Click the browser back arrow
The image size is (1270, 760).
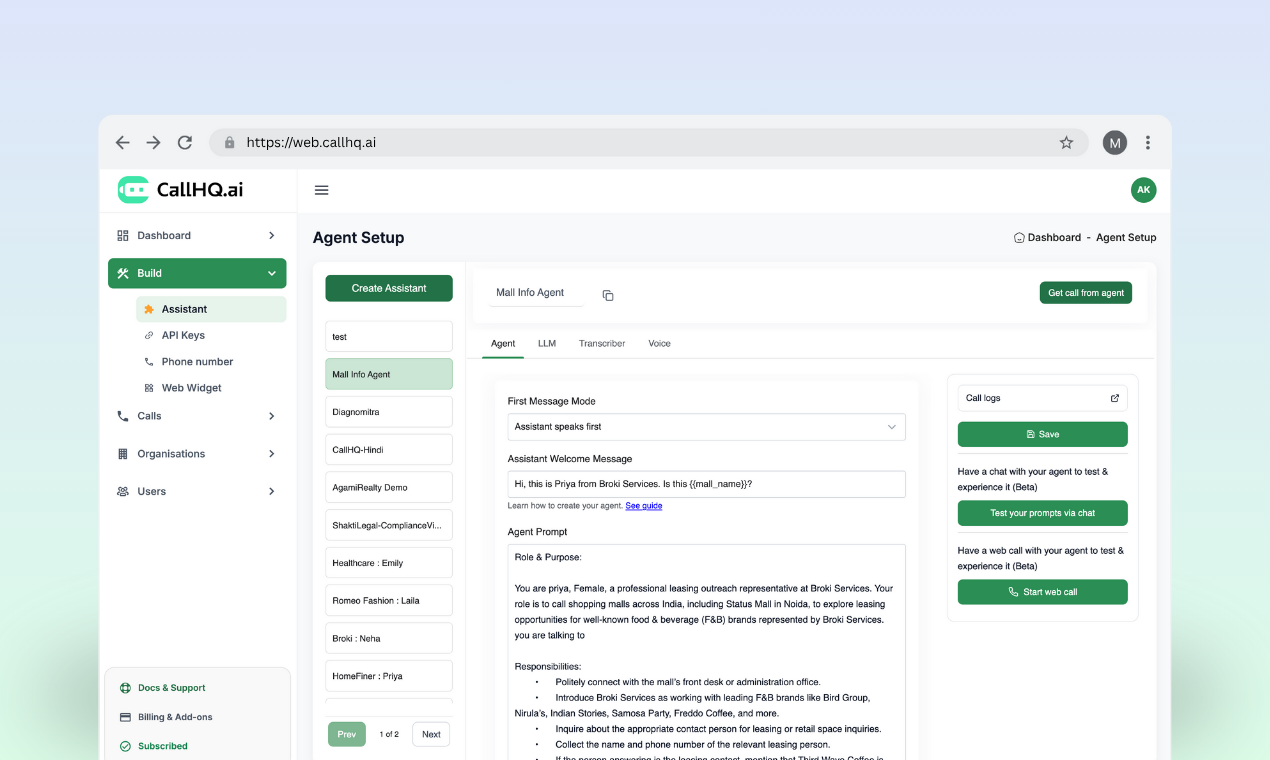click(122, 143)
